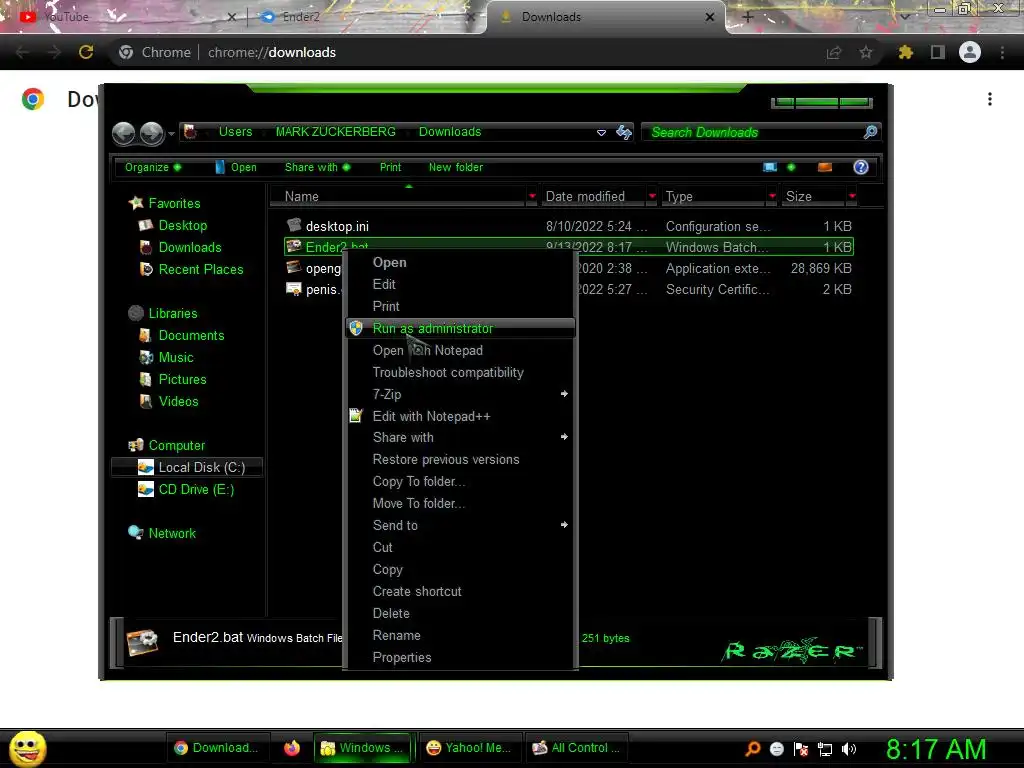1024x768 pixels.
Task: Select Properties in context menu
Action: pyautogui.click(x=460, y=657)
